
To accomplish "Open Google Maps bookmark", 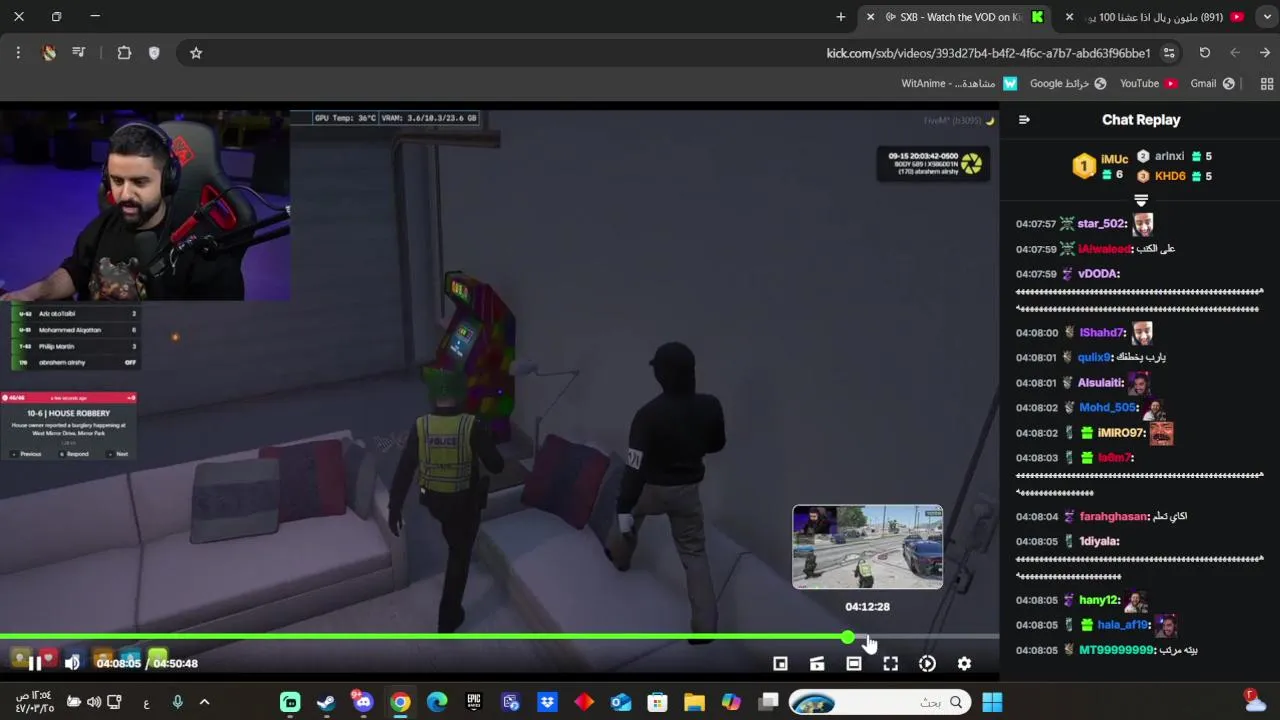I will click(x=1068, y=84).
